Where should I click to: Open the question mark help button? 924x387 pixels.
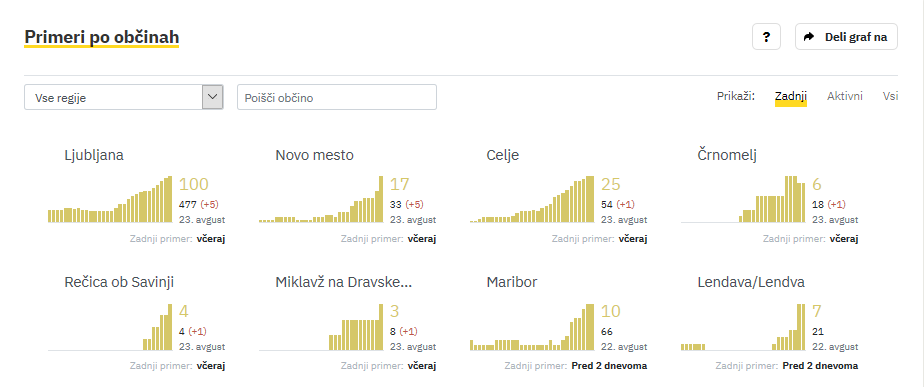point(766,37)
